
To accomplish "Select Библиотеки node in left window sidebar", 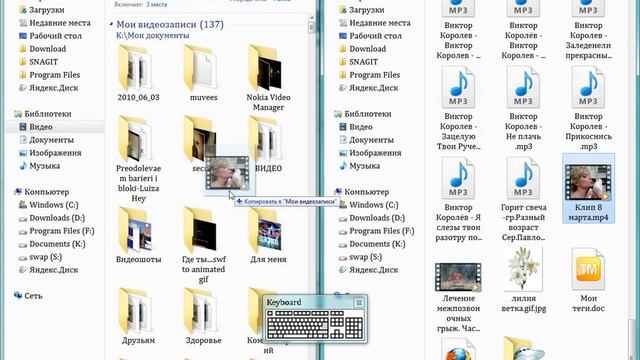I will click(x=42, y=114).
